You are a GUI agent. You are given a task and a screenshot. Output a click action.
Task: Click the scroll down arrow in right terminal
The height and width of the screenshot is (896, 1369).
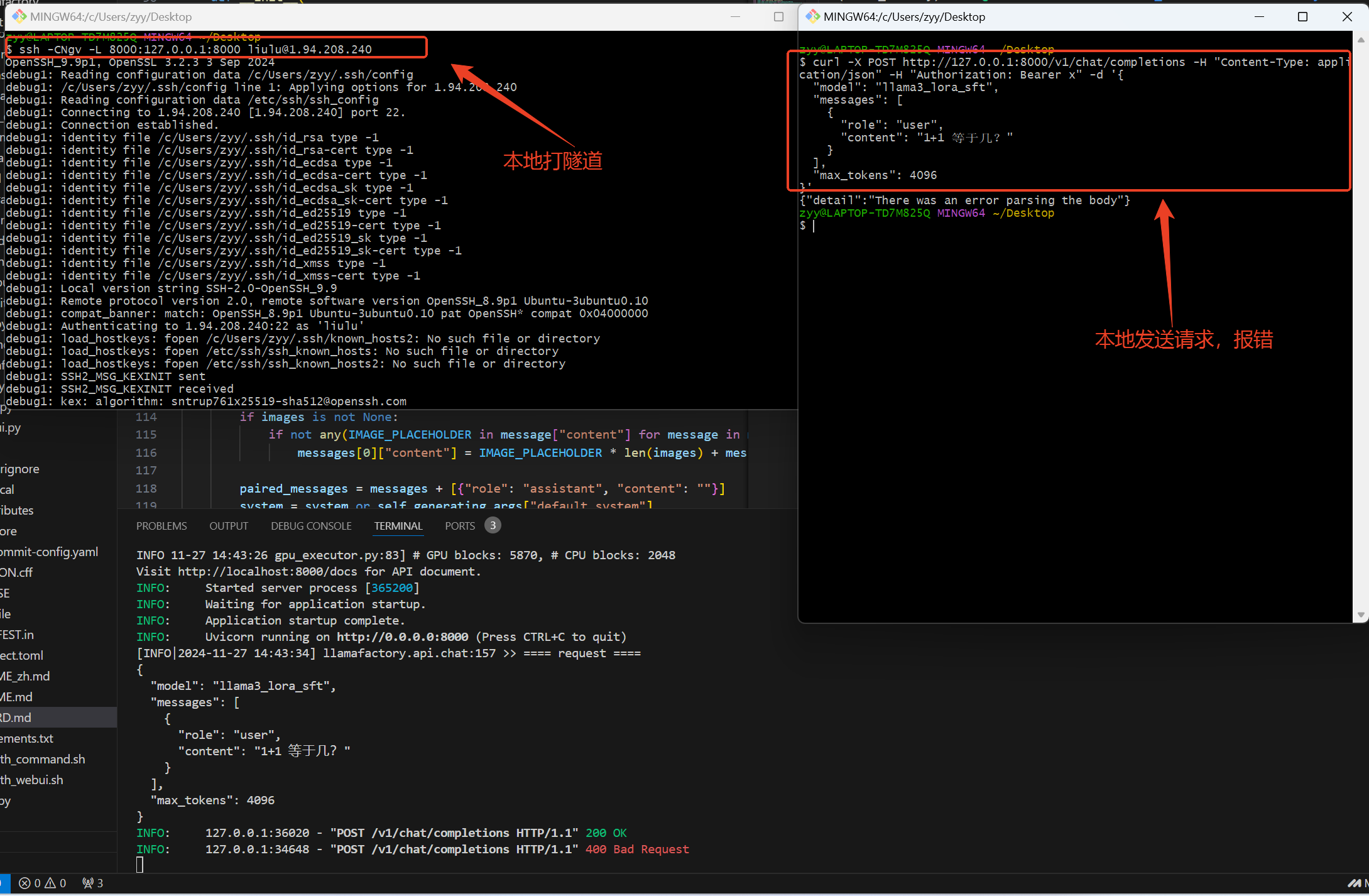[1361, 615]
